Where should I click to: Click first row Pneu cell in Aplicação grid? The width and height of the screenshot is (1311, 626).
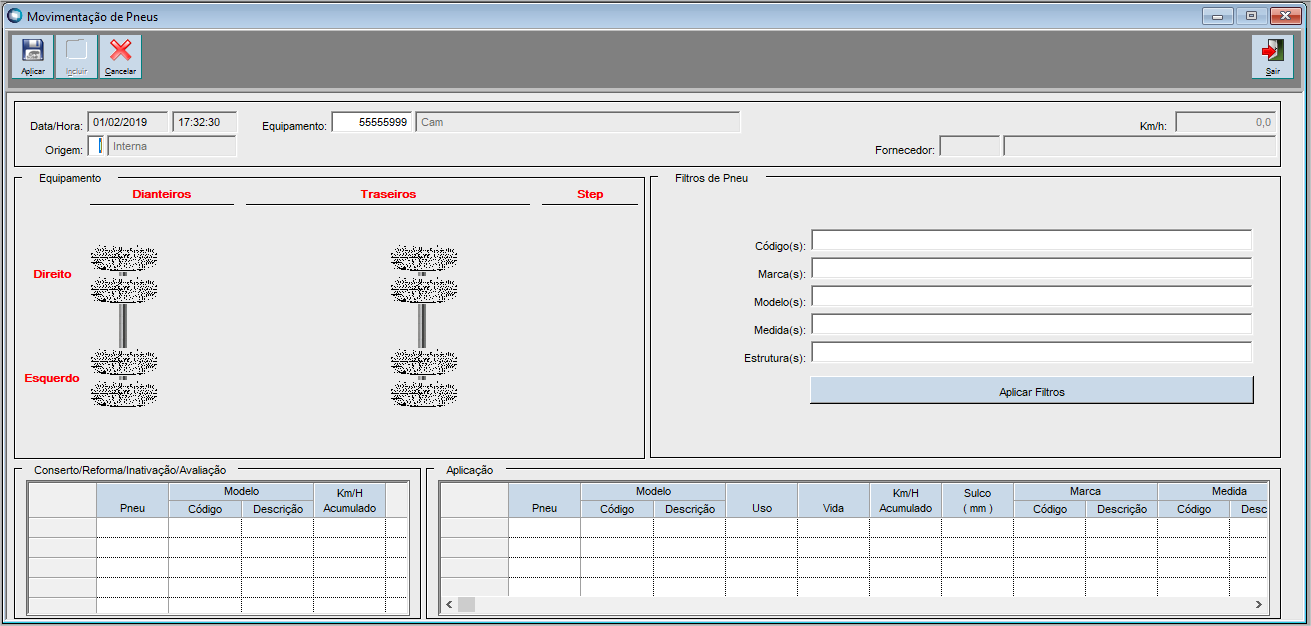[545, 527]
